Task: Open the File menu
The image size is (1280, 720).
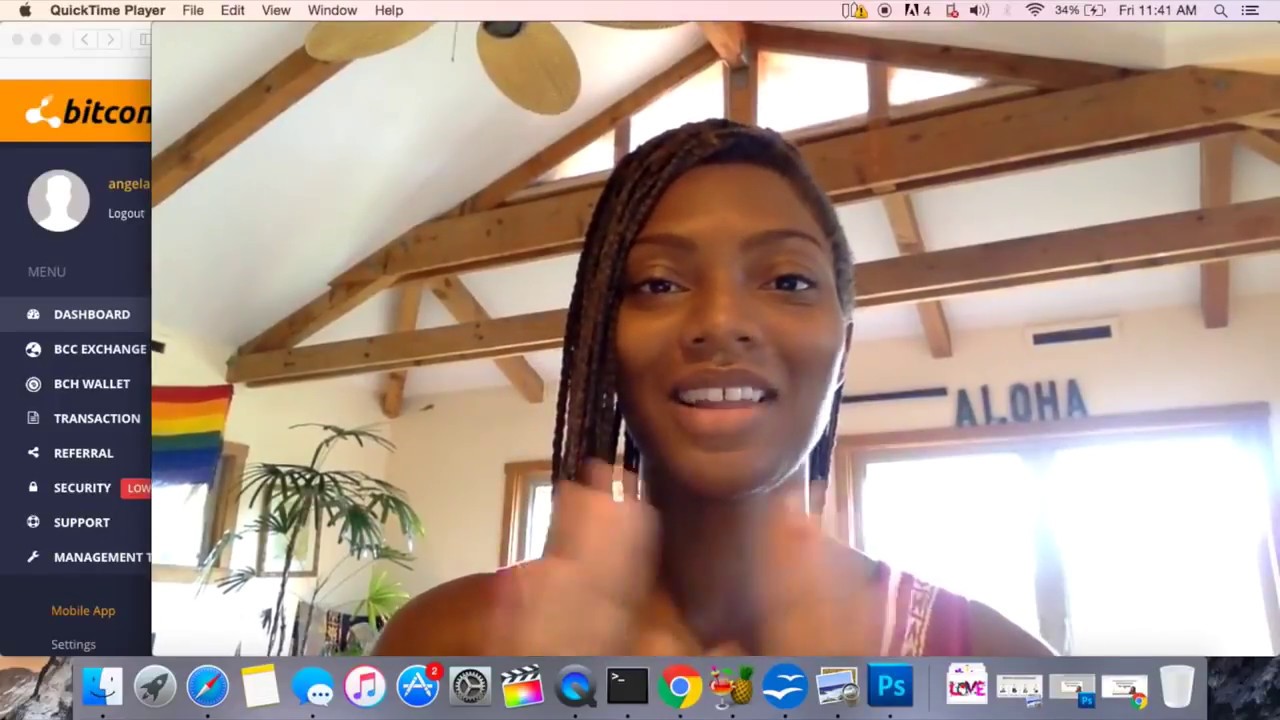Action: tap(193, 10)
